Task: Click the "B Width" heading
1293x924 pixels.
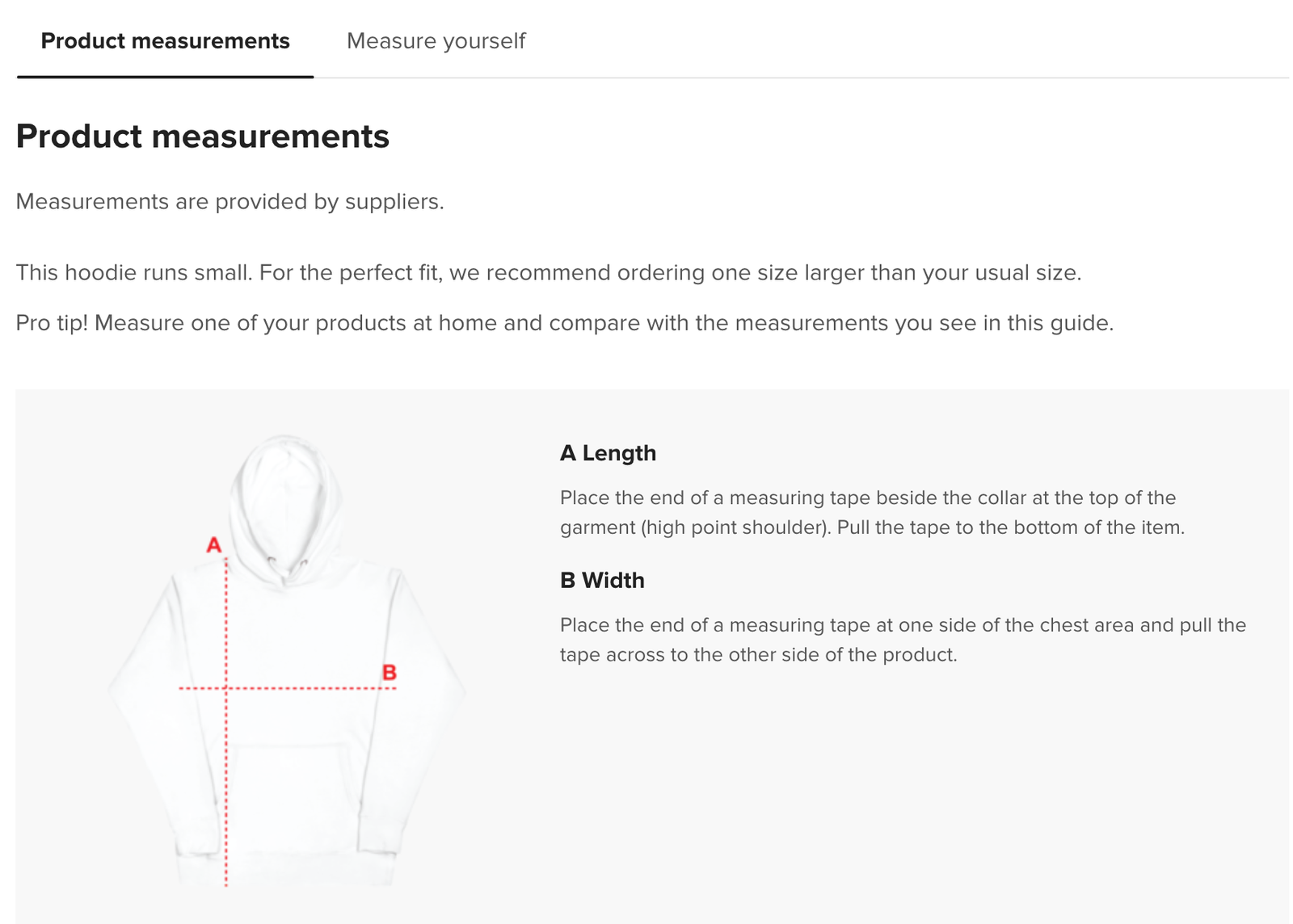Action: coord(602,581)
